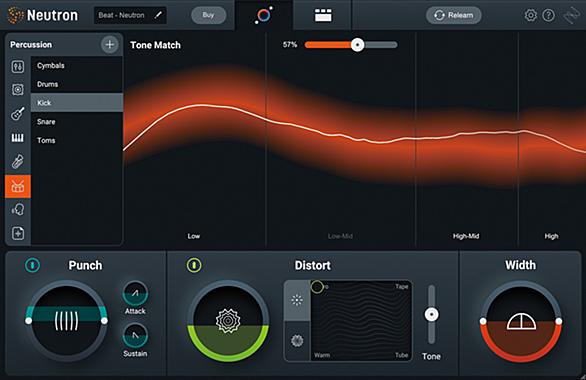Click the left handle on Punch dial
Screen dimensions: 586x380
[x=28, y=321]
